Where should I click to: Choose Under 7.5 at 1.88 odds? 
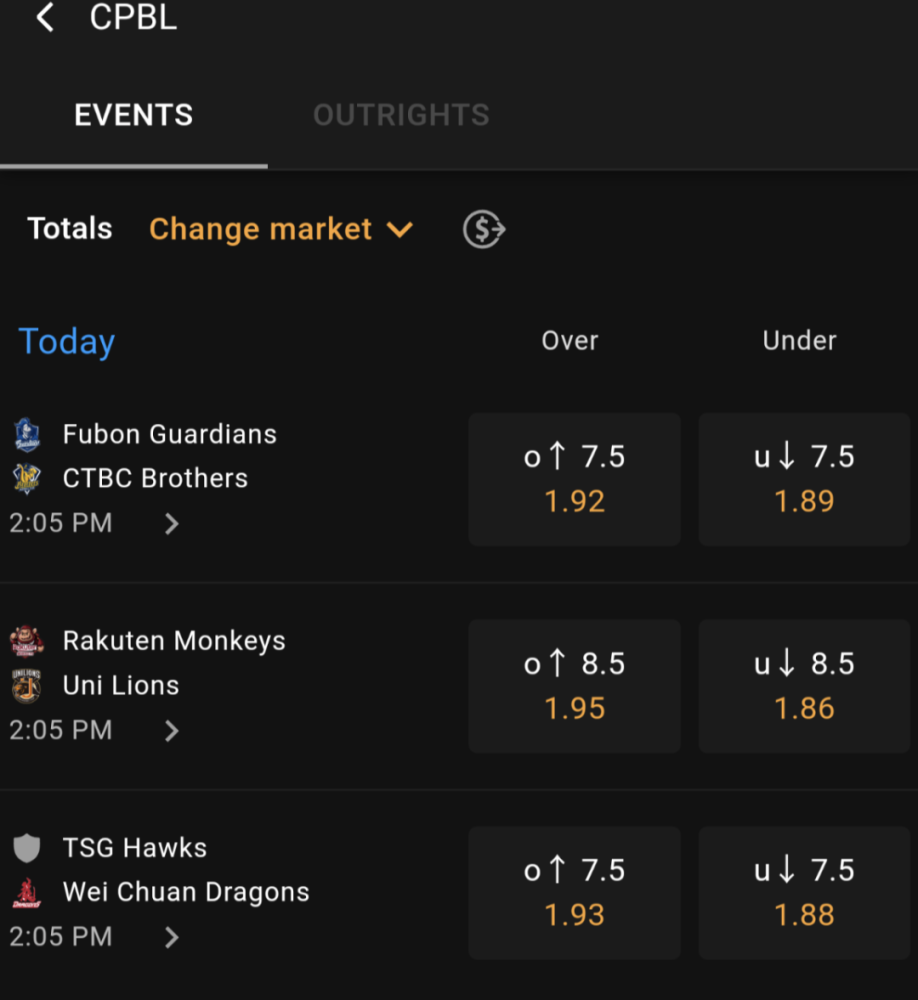804,893
